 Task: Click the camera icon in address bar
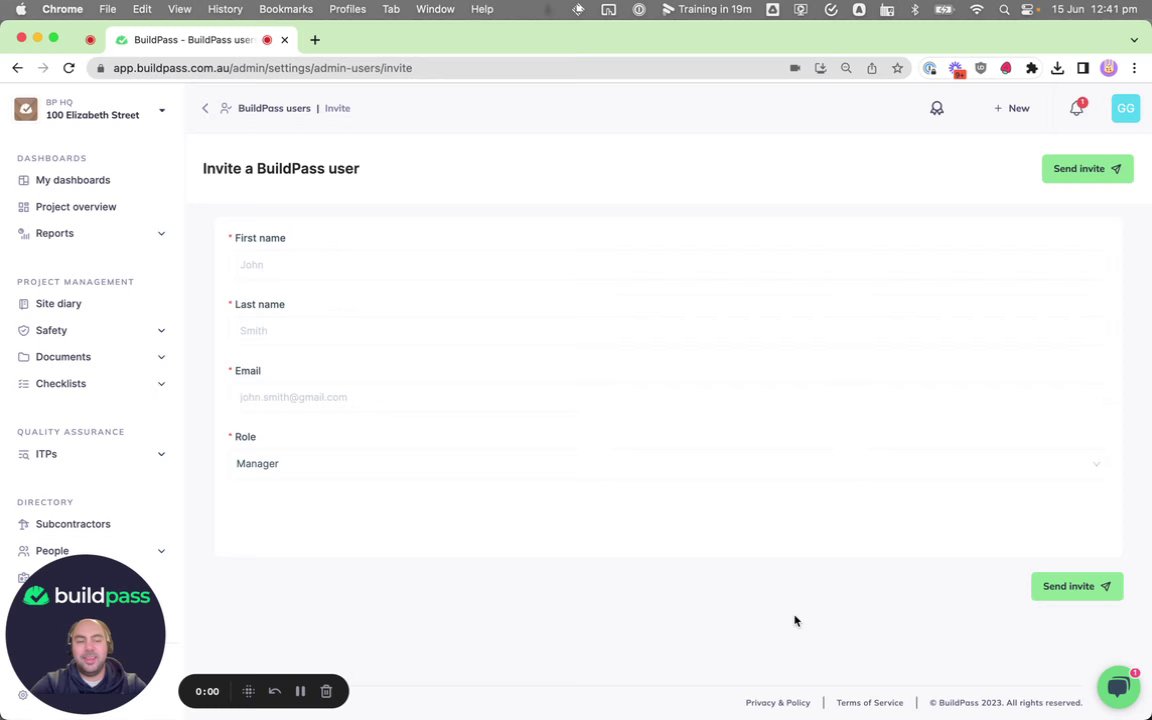795,68
